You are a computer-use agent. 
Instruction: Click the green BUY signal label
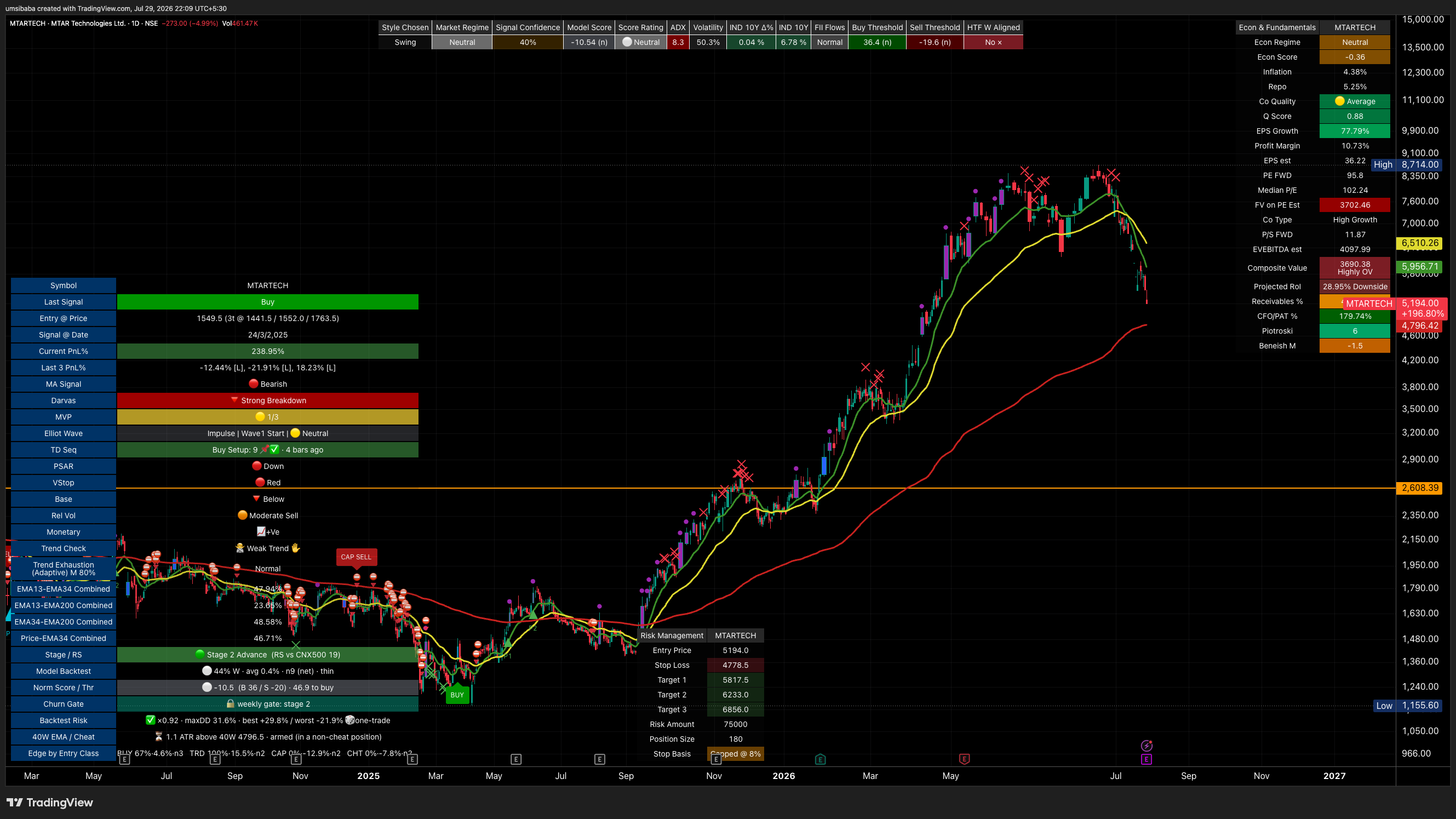[457, 695]
